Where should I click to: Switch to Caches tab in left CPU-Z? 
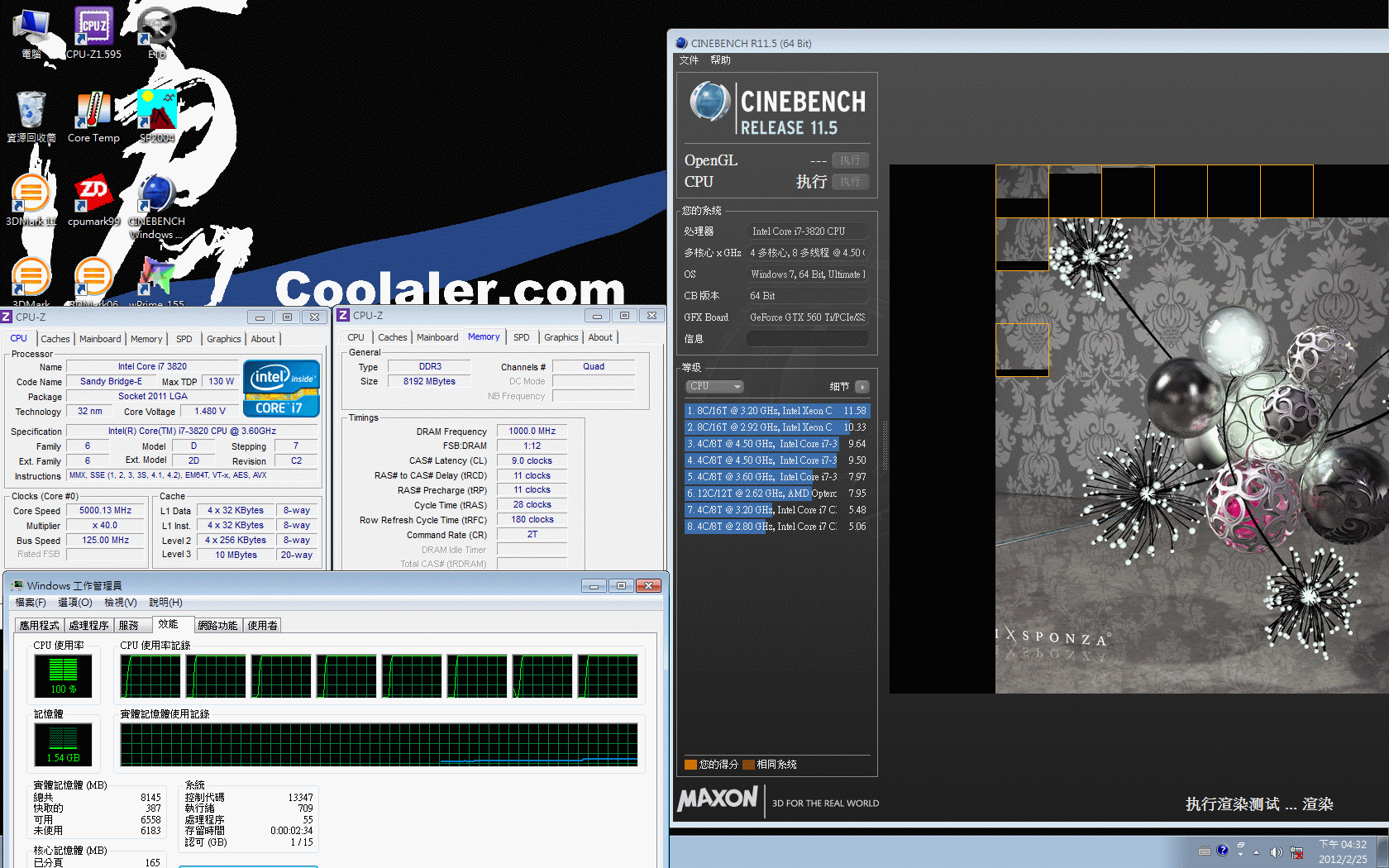coord(55,339)
